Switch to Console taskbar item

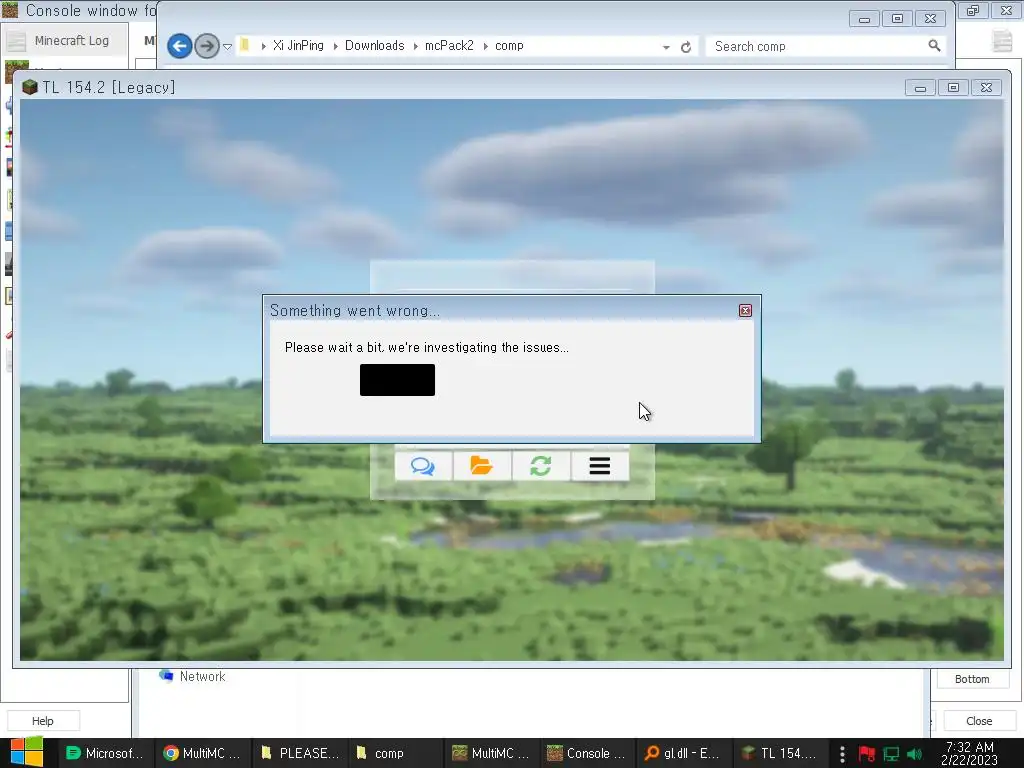pyautogui.click(x=587, y=753)
